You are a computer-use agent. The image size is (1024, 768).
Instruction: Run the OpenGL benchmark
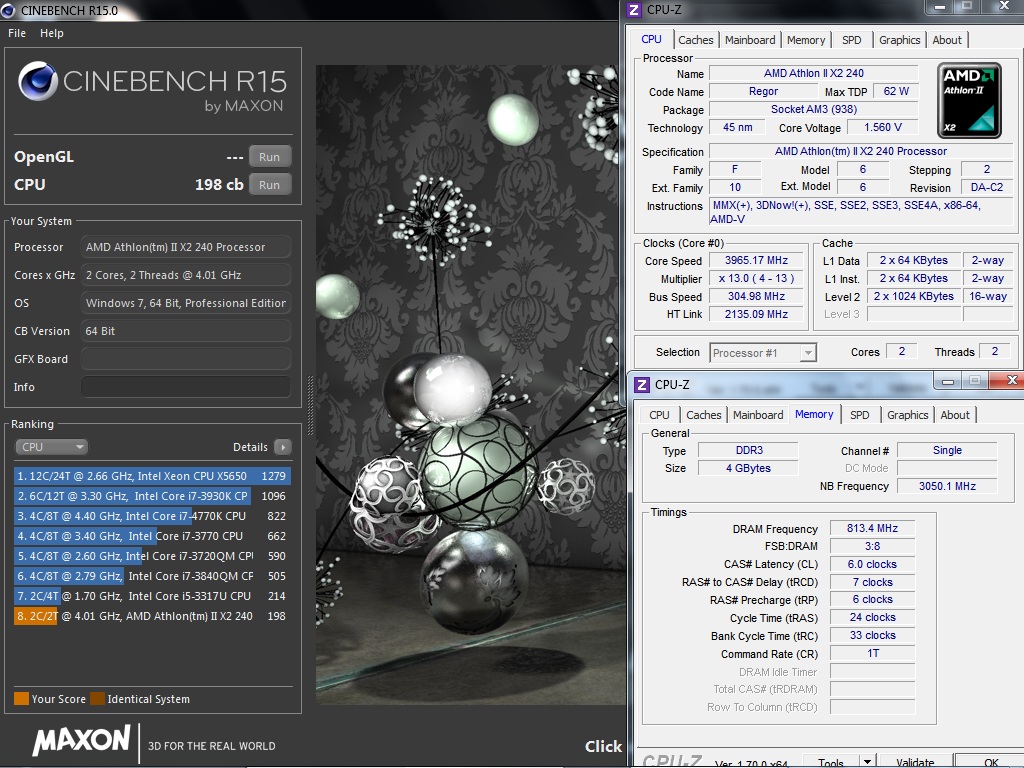point(270,157)
